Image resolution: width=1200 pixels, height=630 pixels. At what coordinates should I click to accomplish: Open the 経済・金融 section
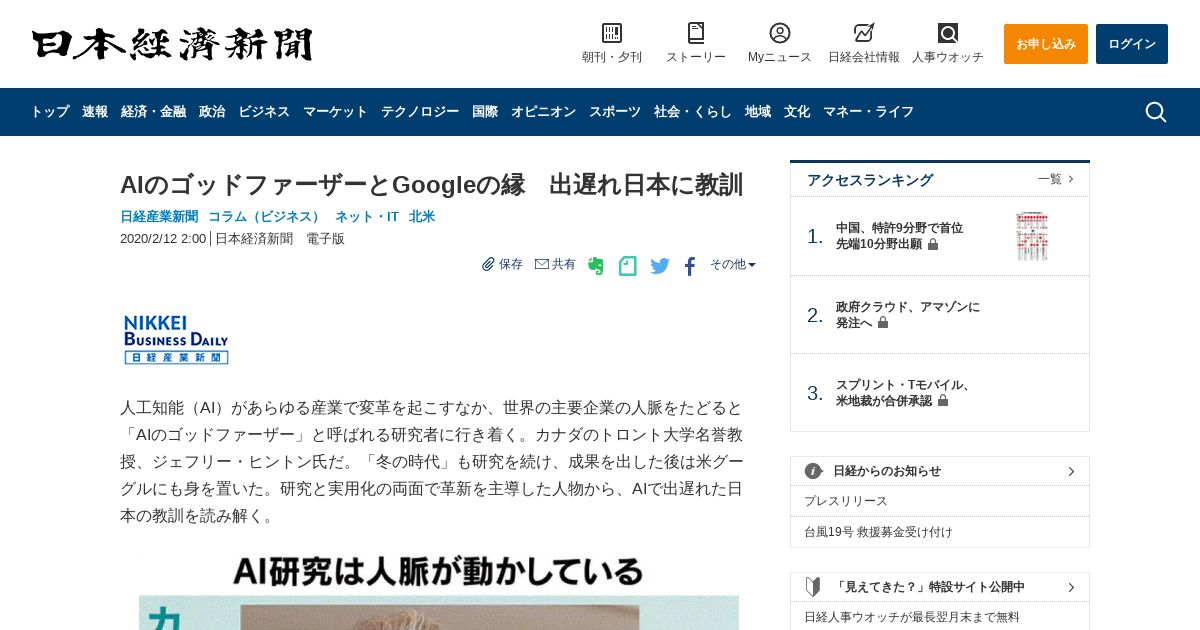point(153,112)
